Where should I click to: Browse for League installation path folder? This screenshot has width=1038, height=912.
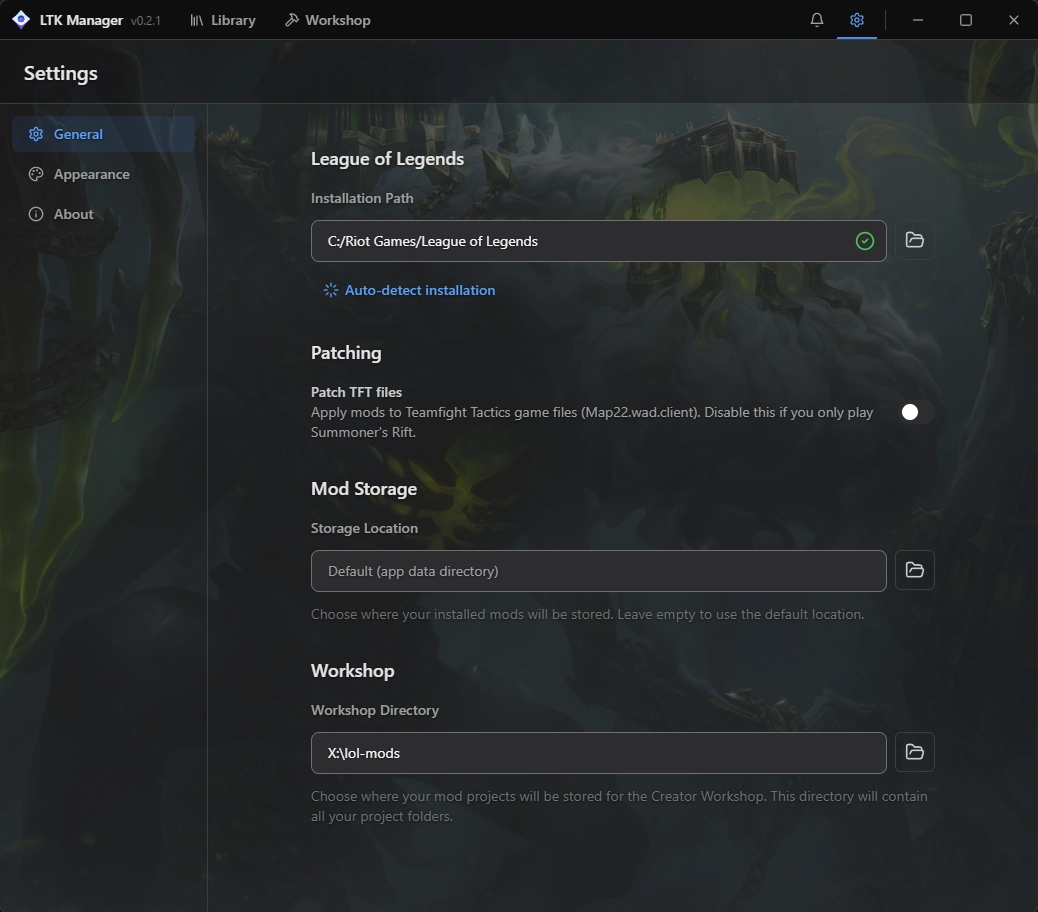coord(914,240)
